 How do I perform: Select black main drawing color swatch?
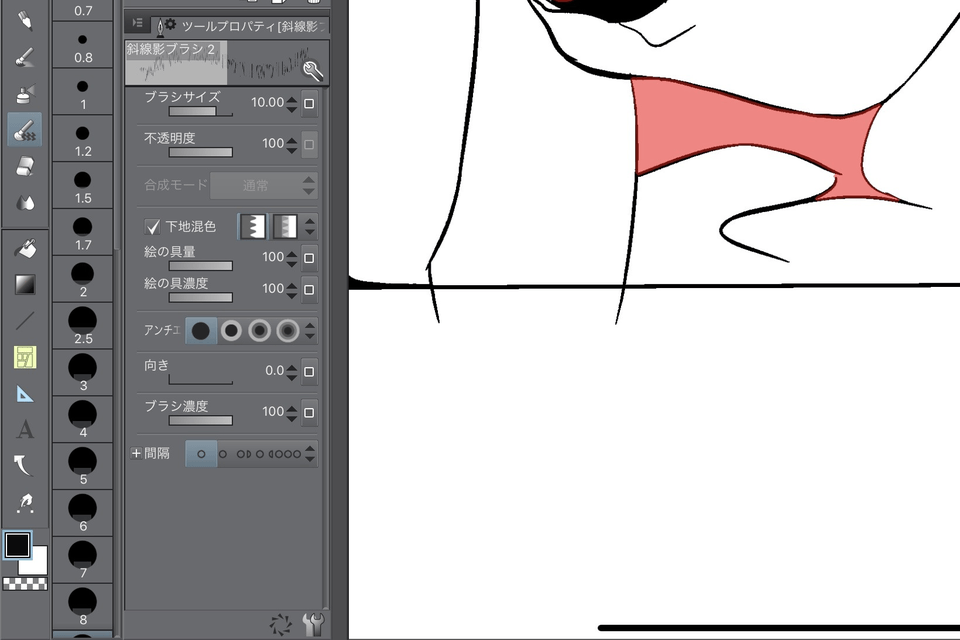pos(17,544)
